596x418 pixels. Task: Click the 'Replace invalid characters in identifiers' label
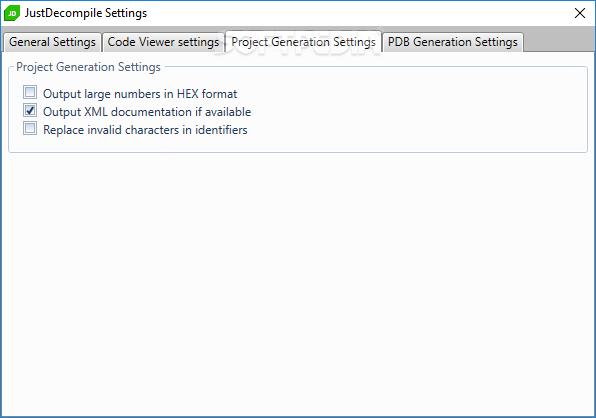click(145, 130)
